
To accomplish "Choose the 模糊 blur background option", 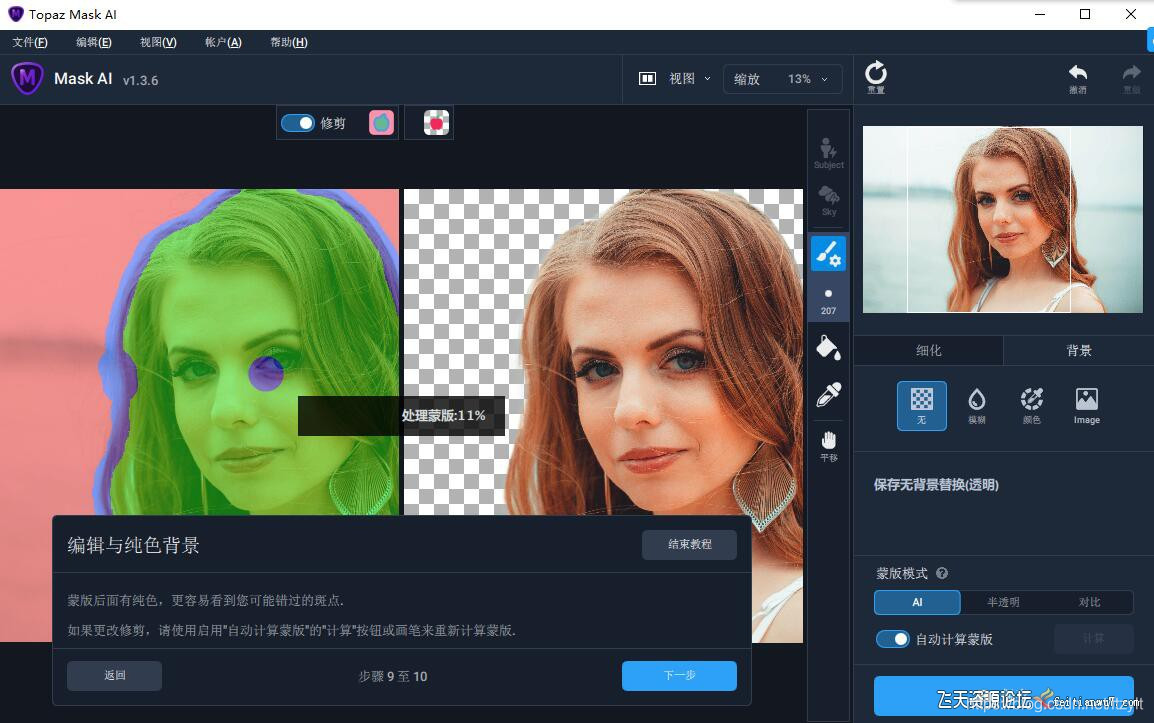I will [x=976, y=404].
